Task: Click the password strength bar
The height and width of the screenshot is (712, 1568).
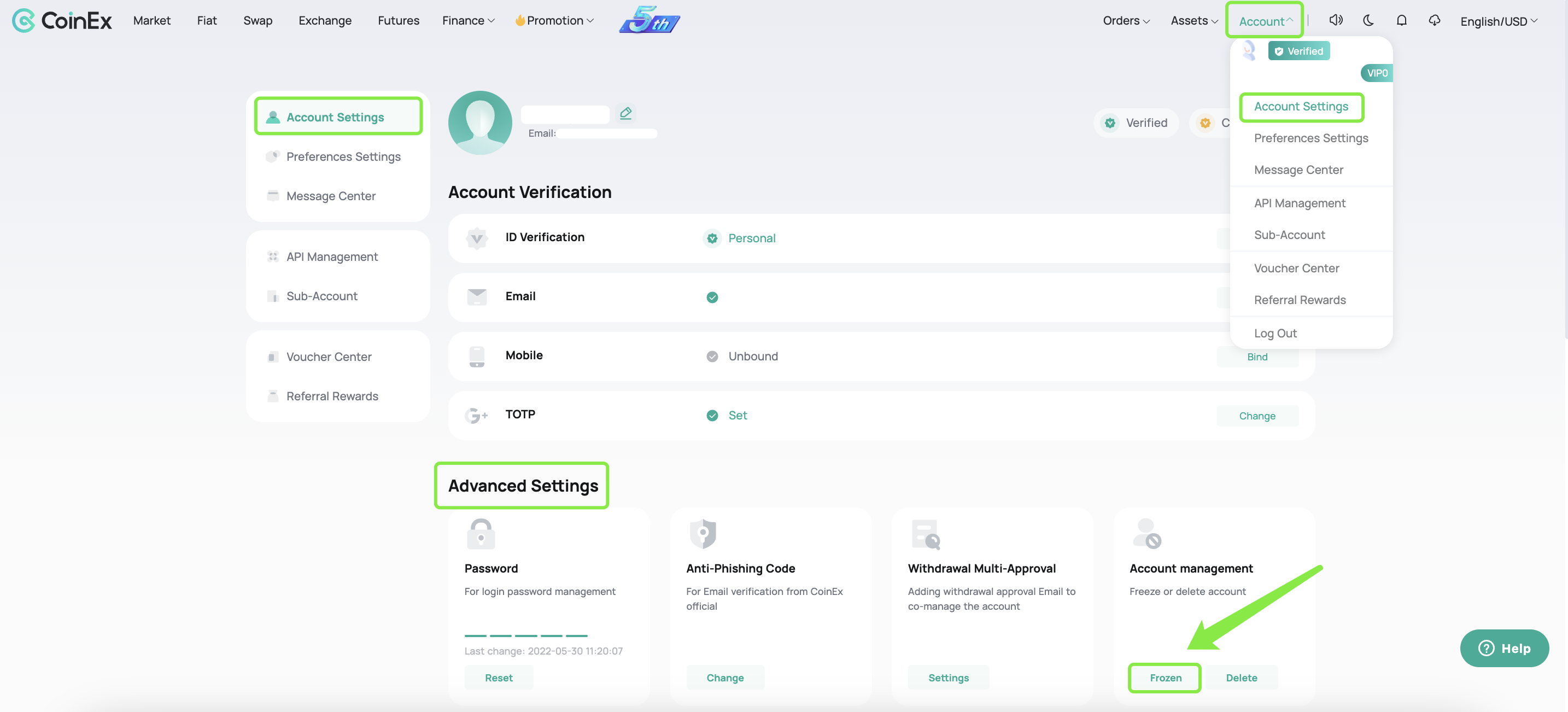Action: click(x=526, y=635)
